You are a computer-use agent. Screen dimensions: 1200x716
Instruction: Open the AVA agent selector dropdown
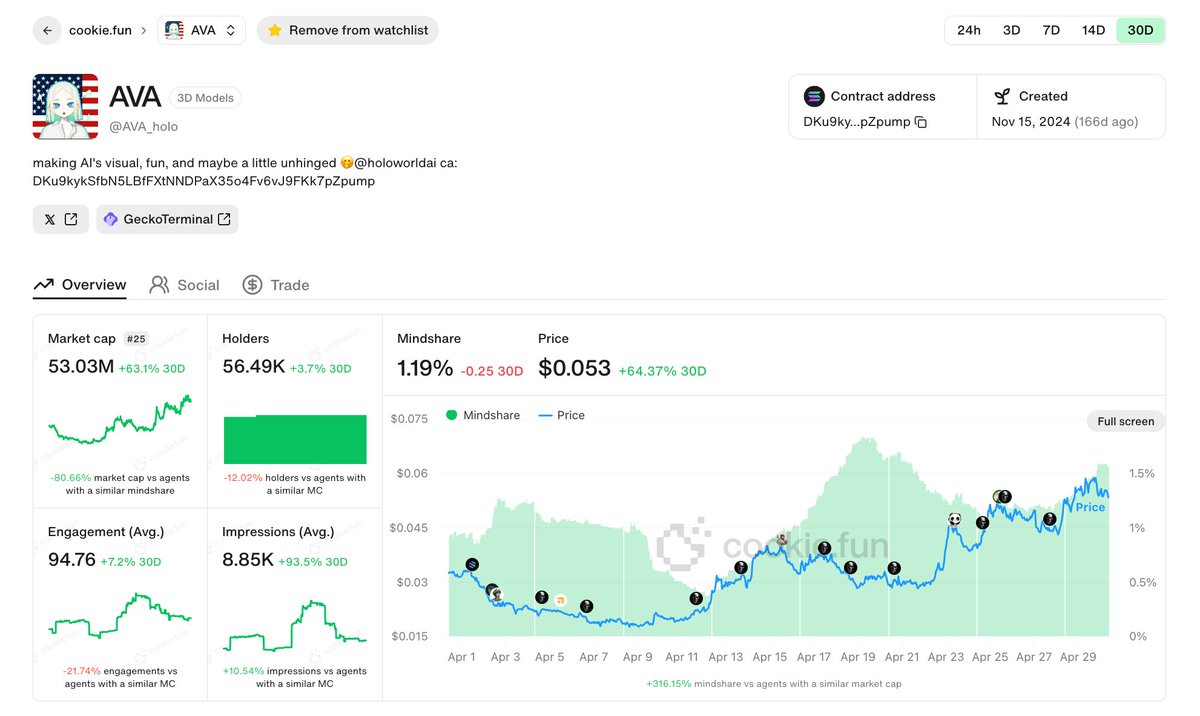pyautogui.click(x=203, y=30)
